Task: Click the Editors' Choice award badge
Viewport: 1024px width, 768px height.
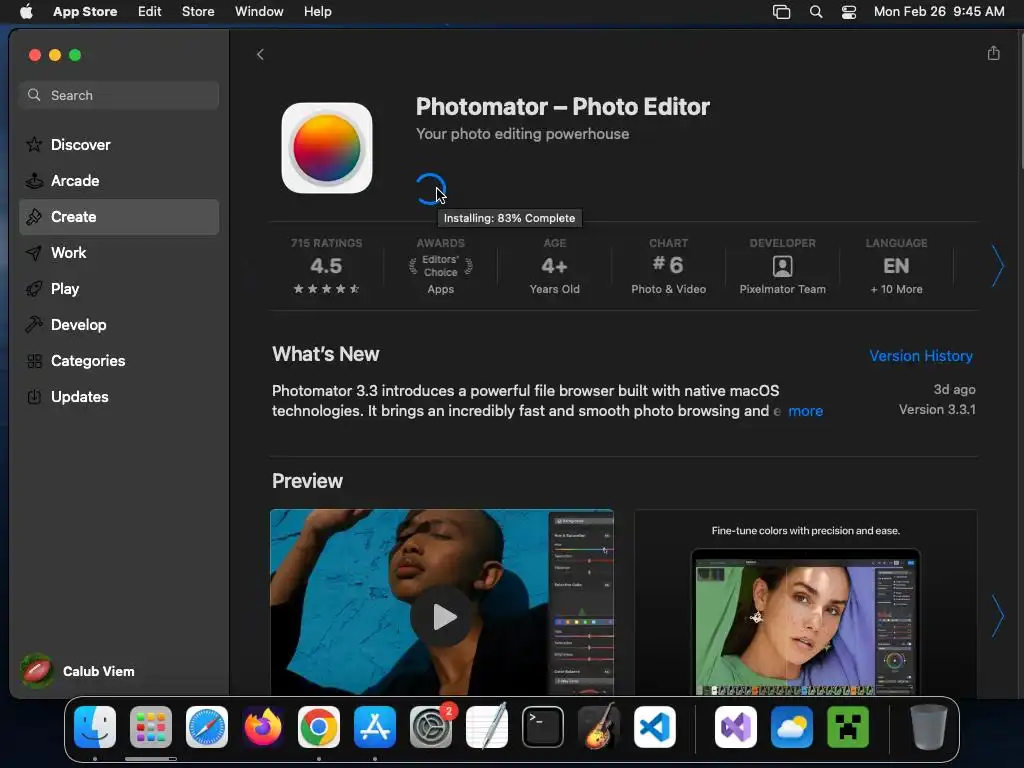Action: 441,266
